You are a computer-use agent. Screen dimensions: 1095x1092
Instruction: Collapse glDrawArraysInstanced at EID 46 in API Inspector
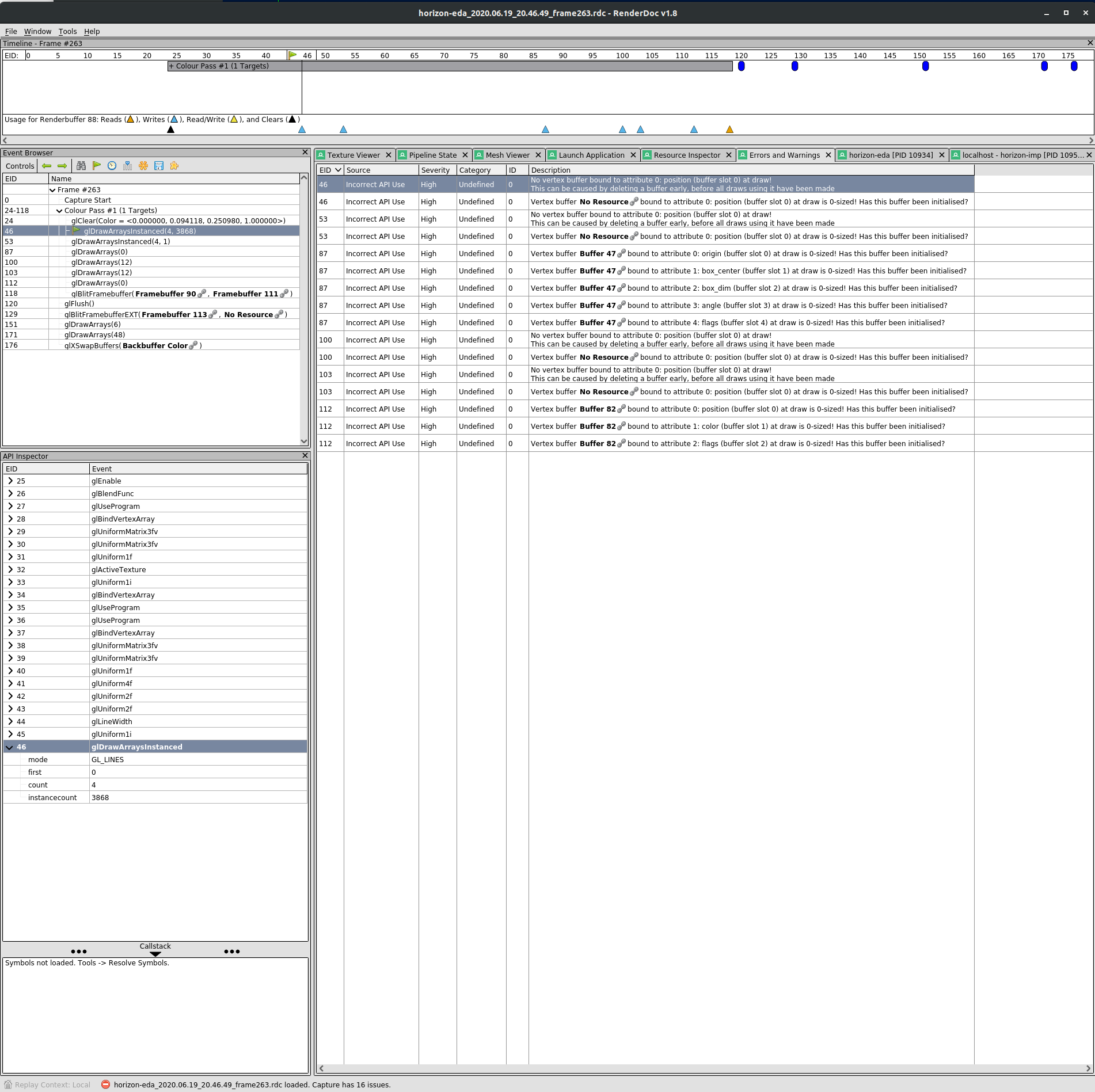[x=10, y=747]
